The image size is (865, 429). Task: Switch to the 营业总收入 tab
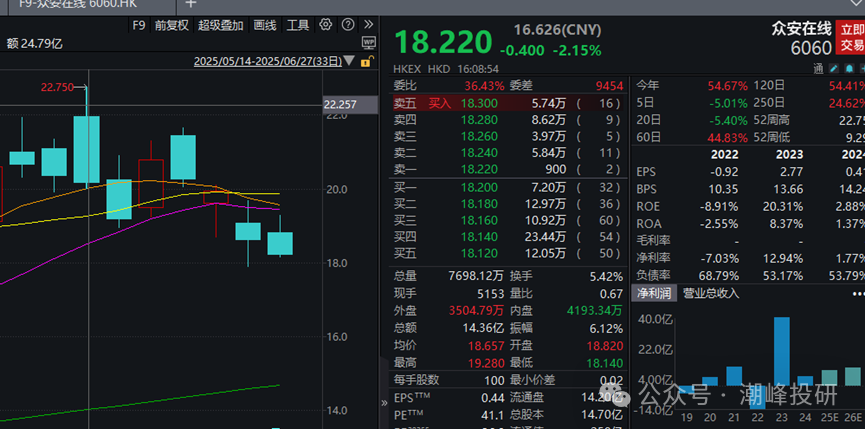tap(711, 293)
